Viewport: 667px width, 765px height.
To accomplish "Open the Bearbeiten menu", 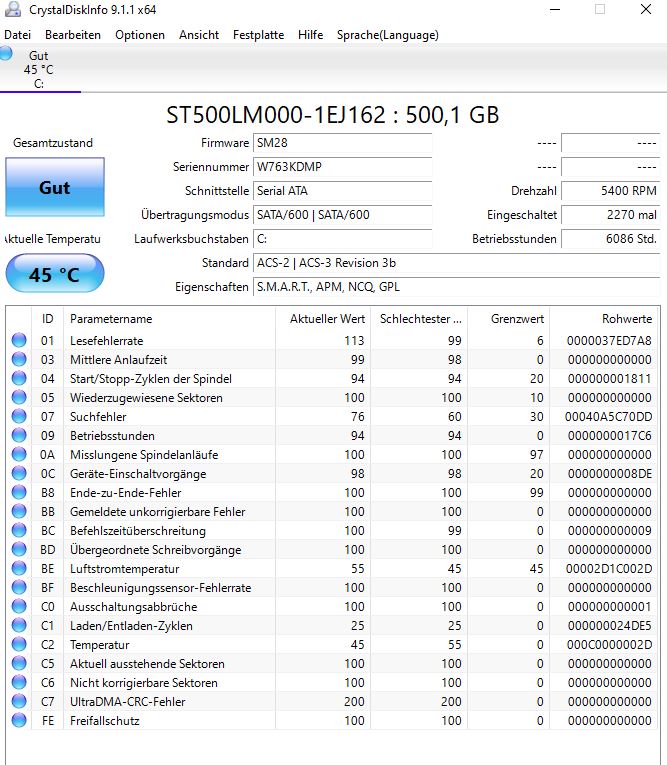I will point(73,35).
